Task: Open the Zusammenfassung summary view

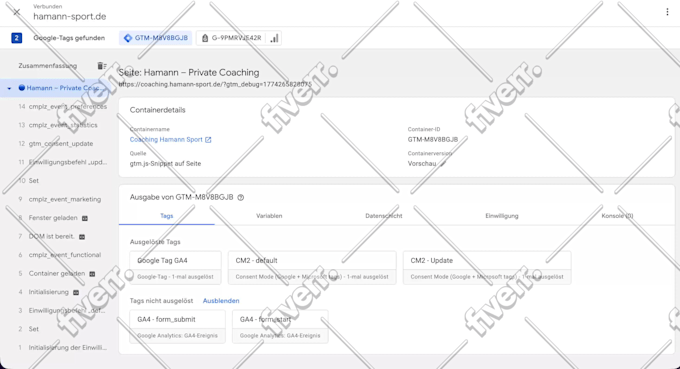Action: (48, 66)
